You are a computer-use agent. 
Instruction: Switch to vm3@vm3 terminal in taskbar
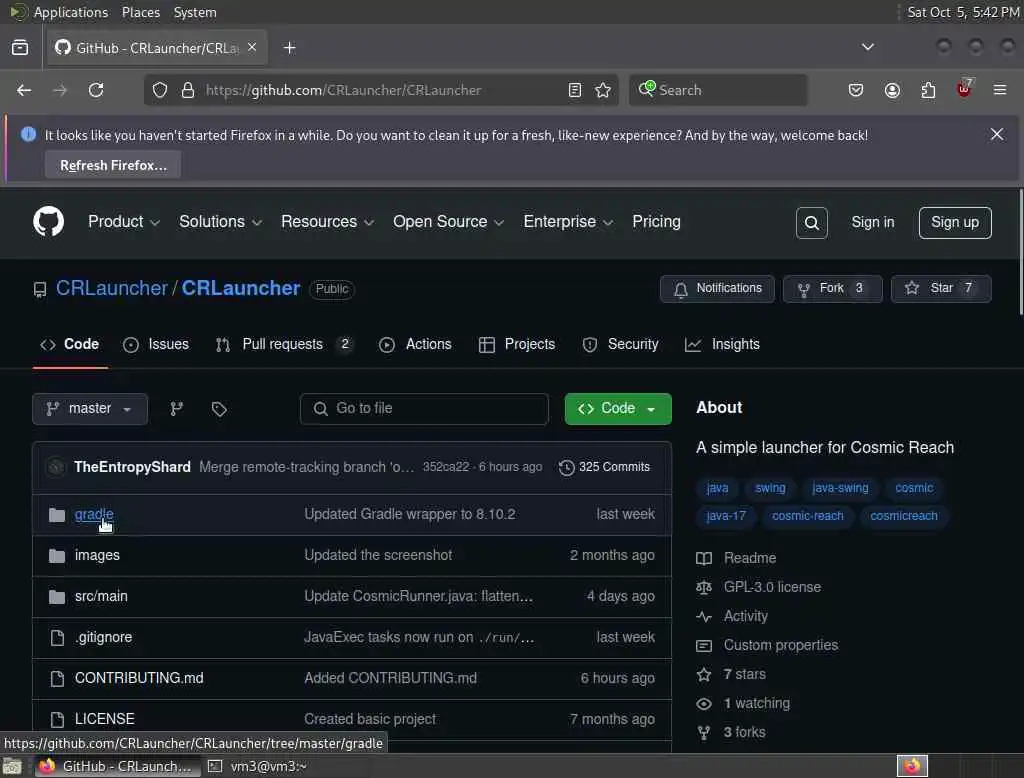point(257,766)
